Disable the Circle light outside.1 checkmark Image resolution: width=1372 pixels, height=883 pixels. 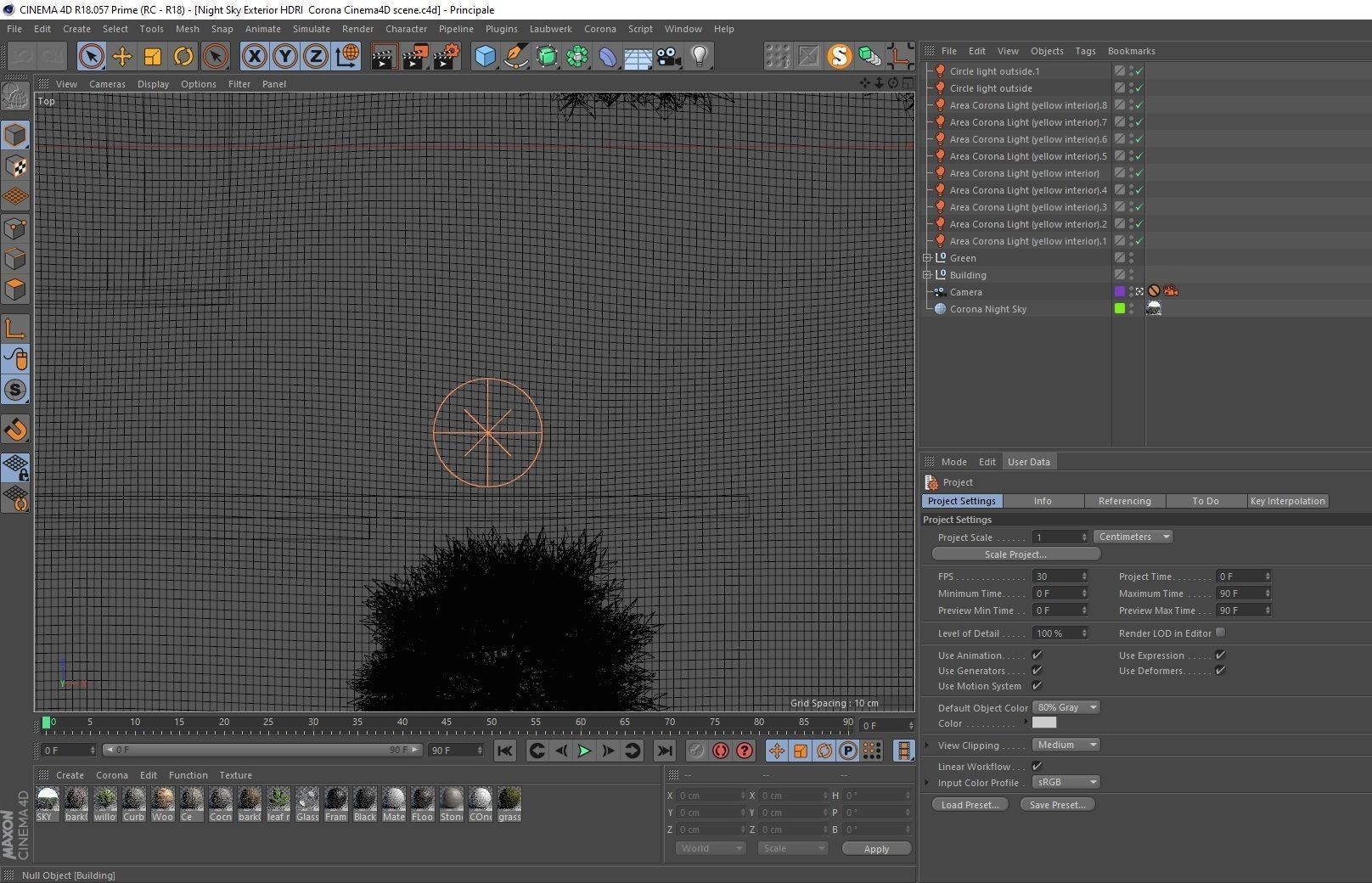[1139, 71]
